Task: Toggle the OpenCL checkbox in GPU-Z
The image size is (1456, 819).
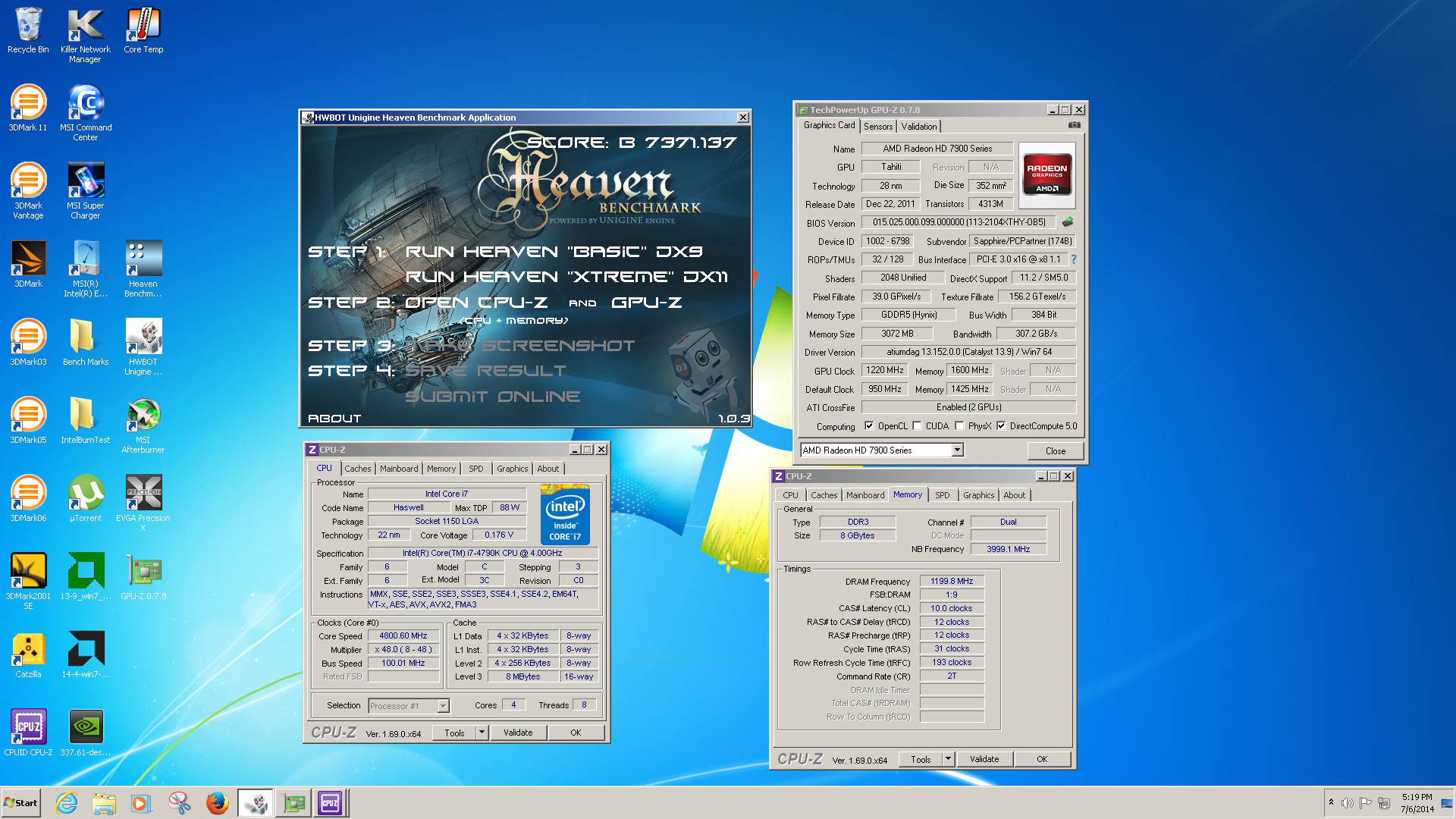Action: tap(869, 426)
